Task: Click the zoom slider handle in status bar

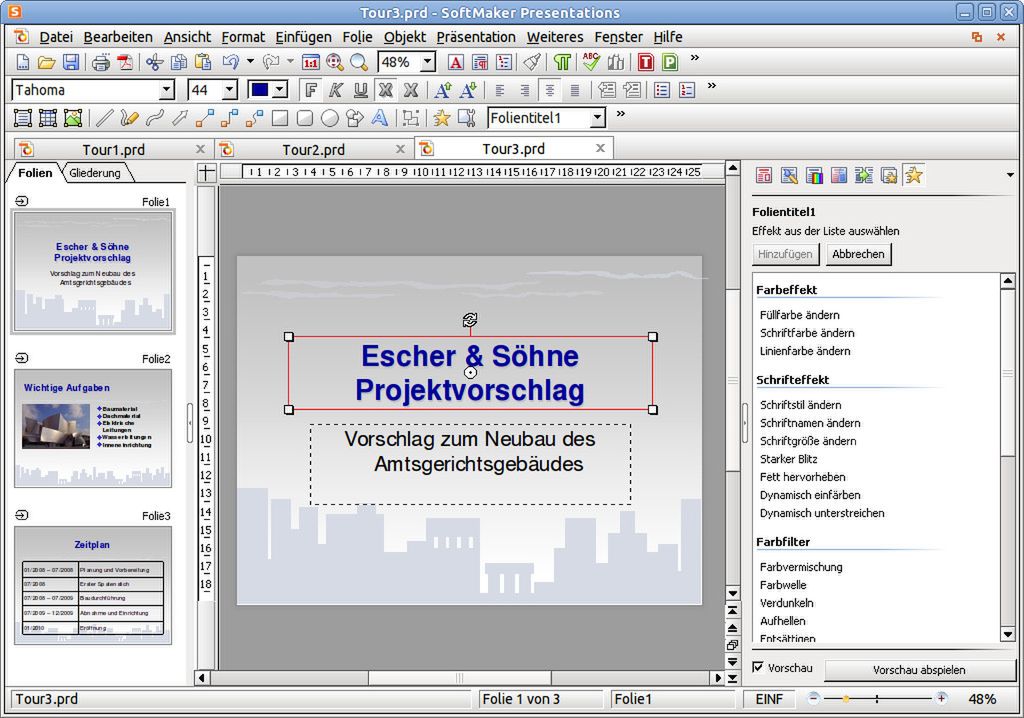Action: tap(846, 699)
